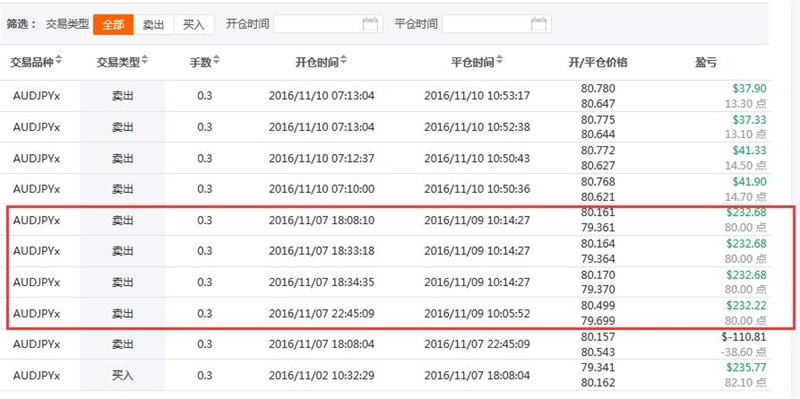Click the 开/平仓价格 column header
The height and width of the screenshot is (399, 800).
[x=598, y=63]
